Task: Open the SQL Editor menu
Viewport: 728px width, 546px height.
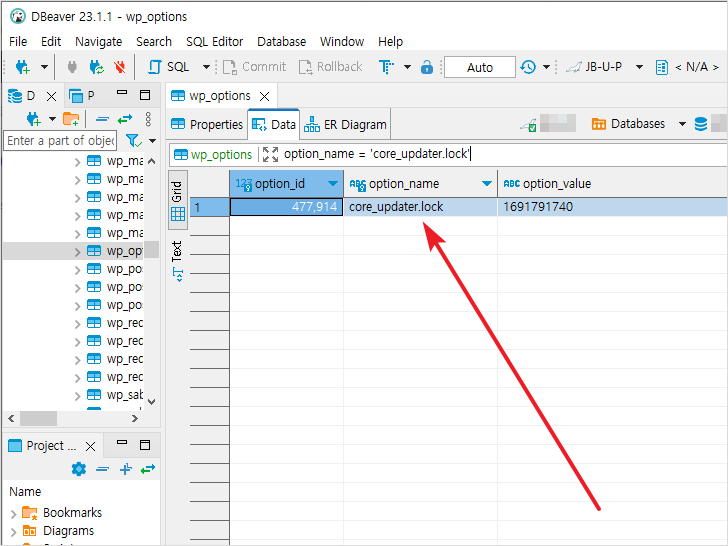Action: (x=214, y=42)
